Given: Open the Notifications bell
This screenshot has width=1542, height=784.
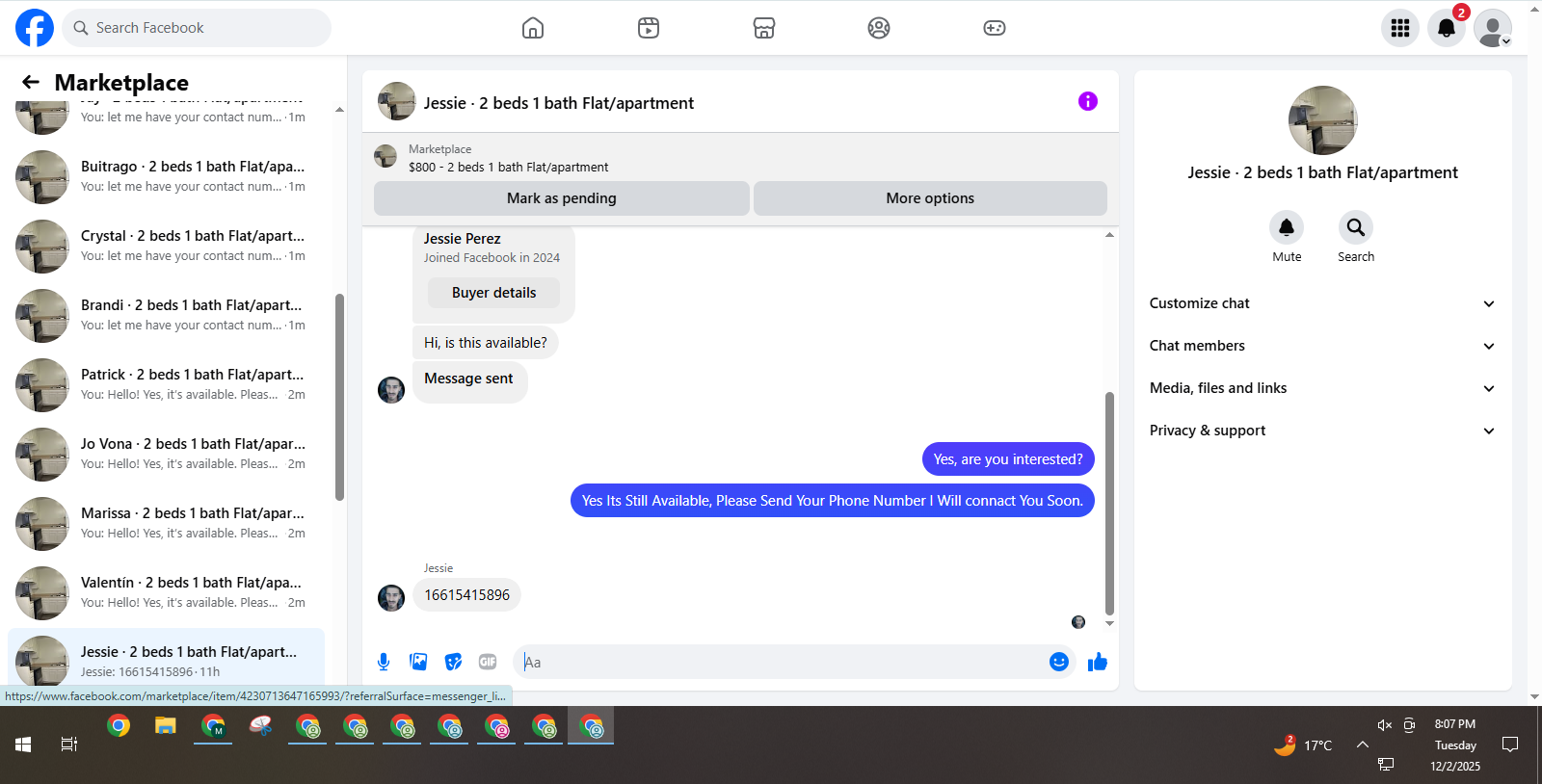Looking at the screenshot, I should pyautogui.click(x=1447, y=28).
